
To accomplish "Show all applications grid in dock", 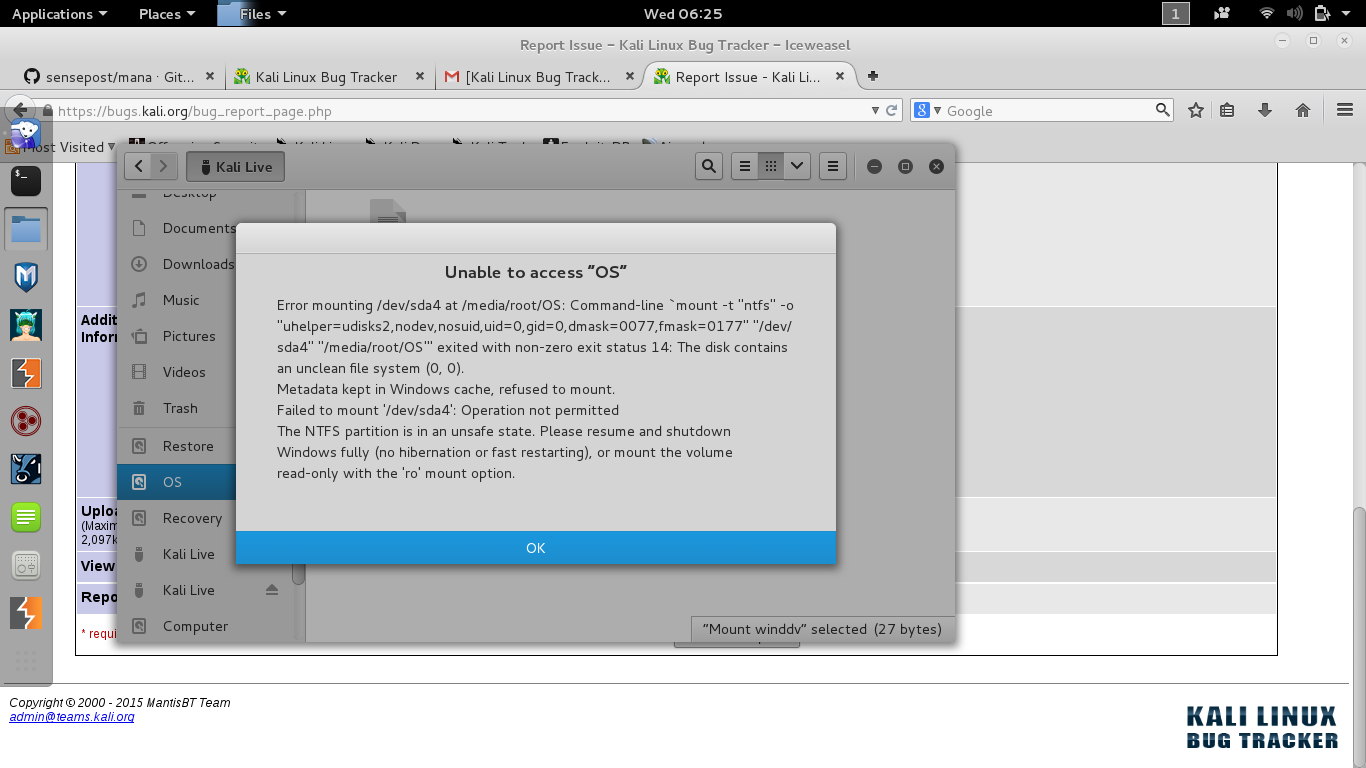I will [26, 662].
